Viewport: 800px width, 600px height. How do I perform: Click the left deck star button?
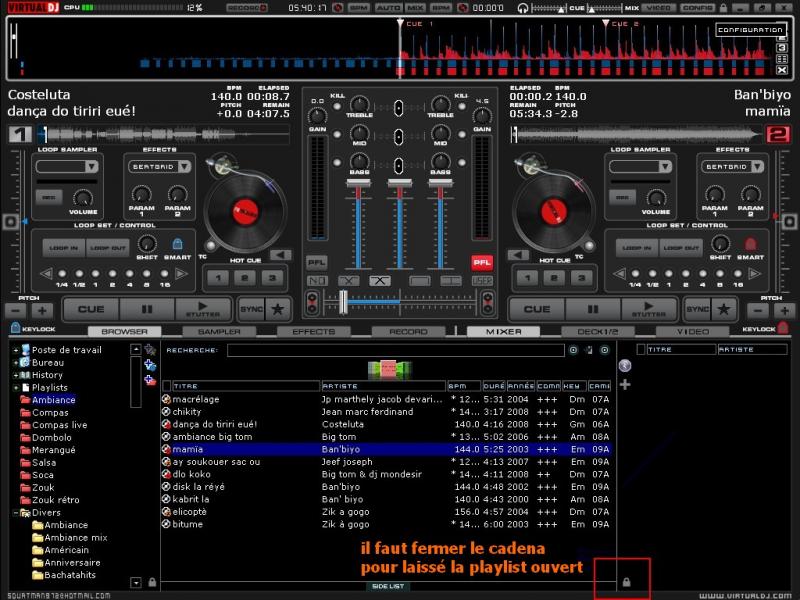coord(278,309)
